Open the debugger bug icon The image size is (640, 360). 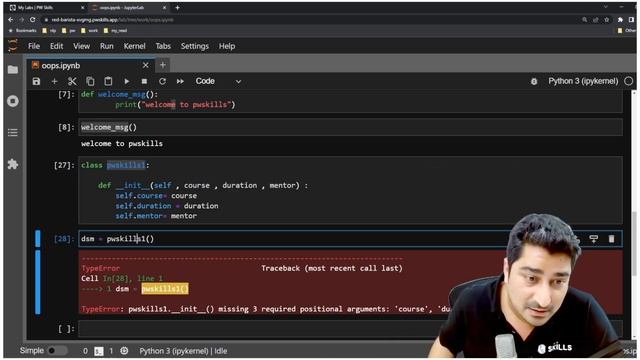(534, 82)
